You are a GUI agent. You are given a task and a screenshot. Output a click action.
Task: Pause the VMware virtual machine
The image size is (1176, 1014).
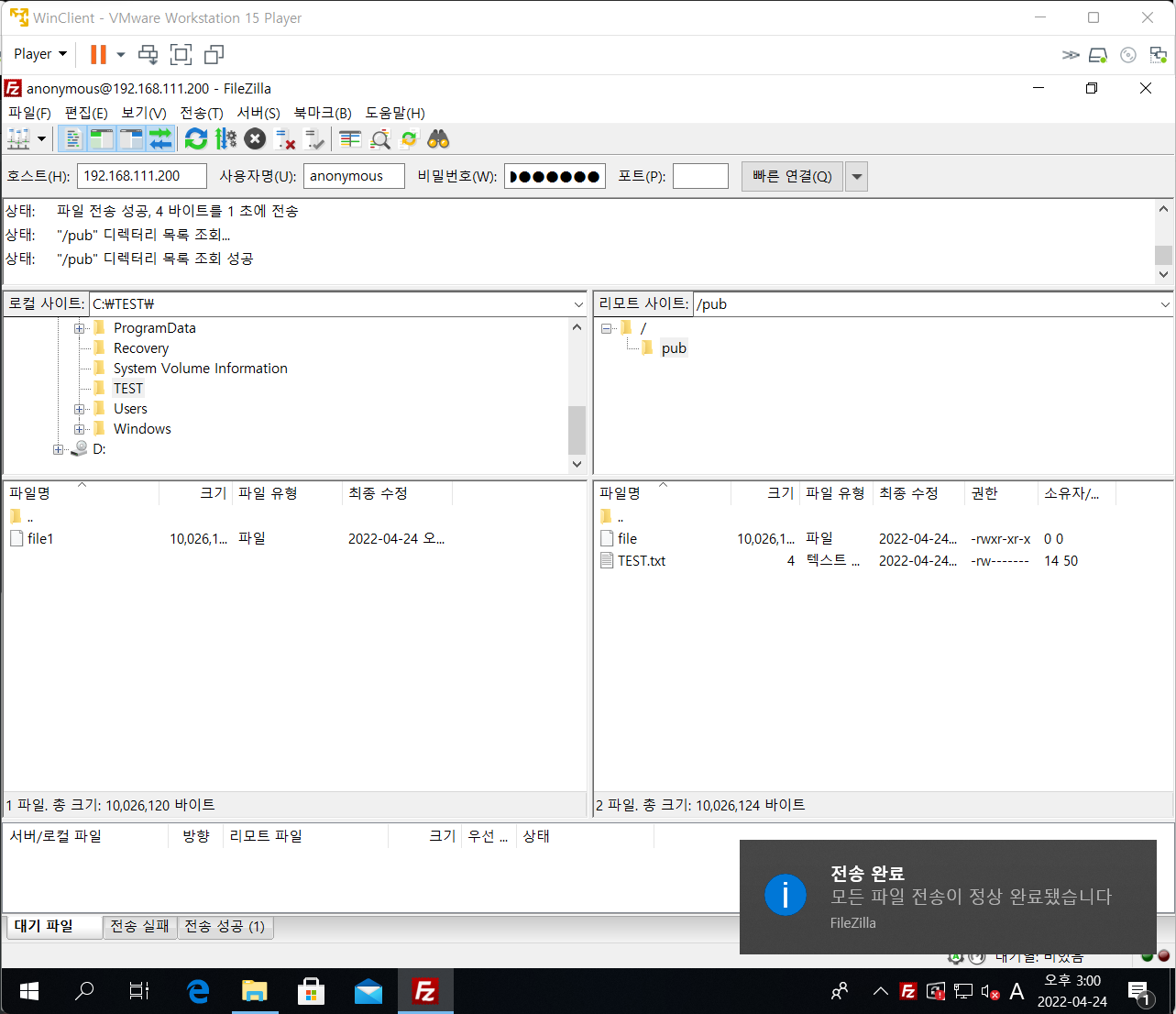click(98, 55)
